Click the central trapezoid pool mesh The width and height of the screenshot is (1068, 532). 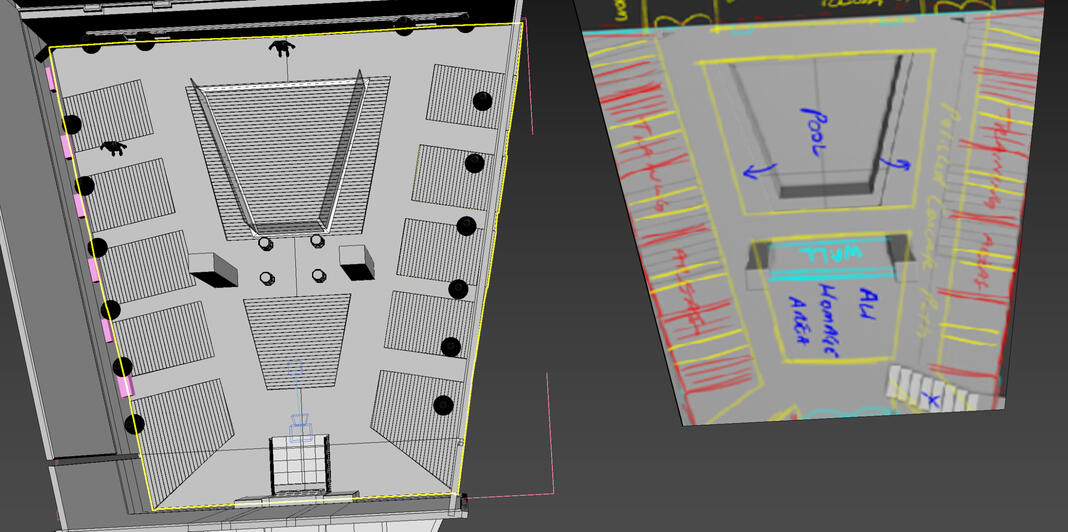[285, 160]
